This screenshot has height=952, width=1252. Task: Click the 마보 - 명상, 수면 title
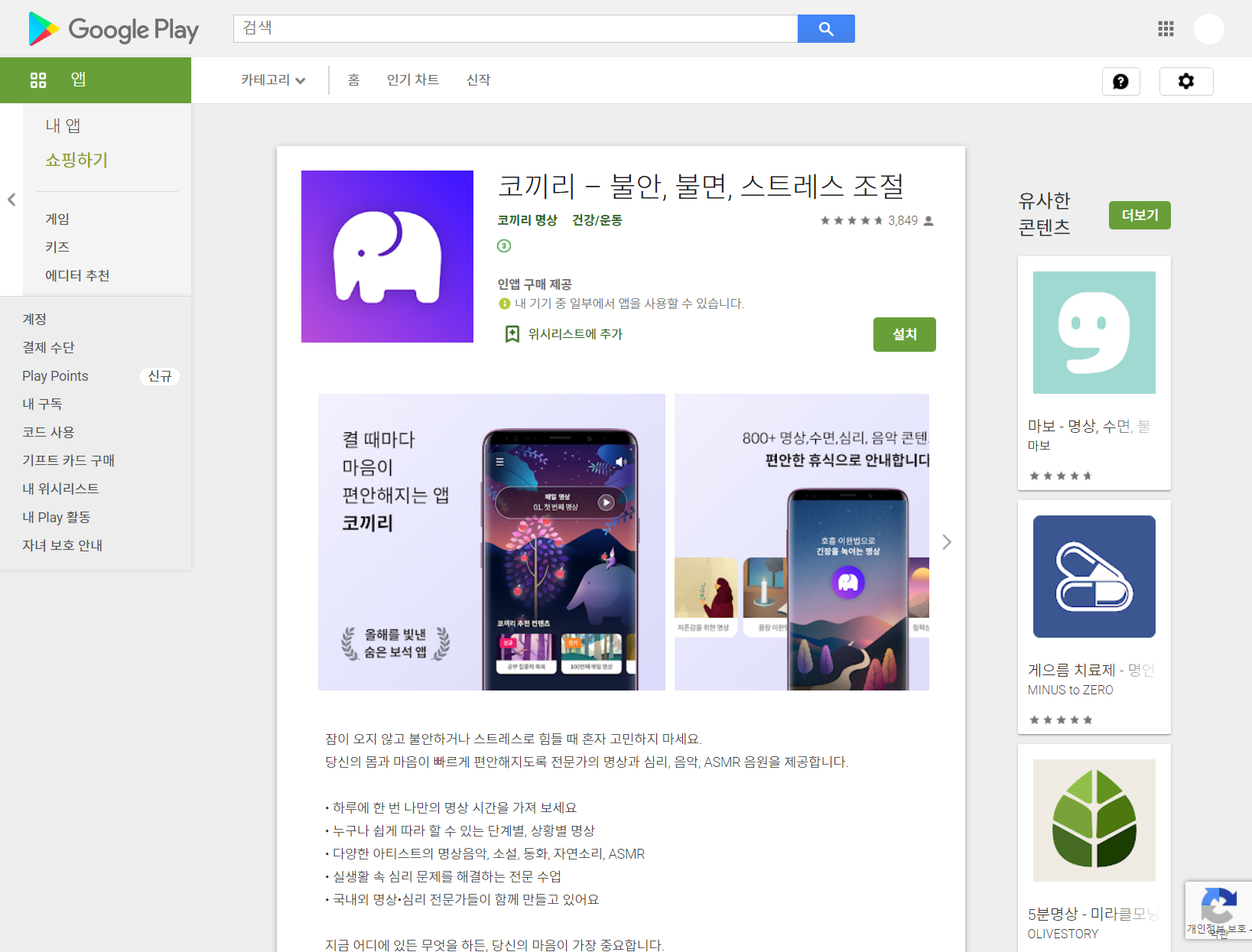[x=1089, y=426]
